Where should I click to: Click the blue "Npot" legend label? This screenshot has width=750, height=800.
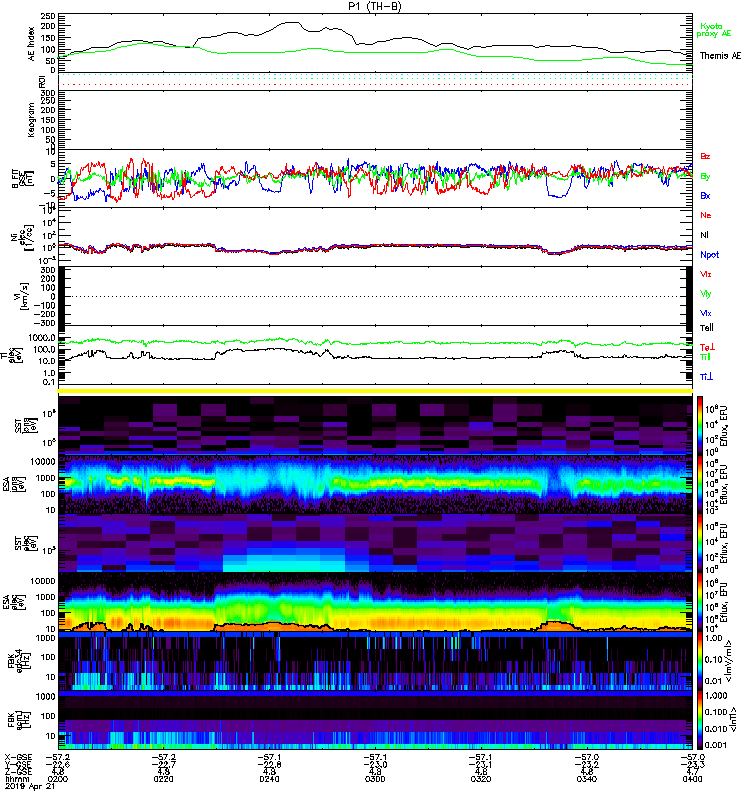[709, 255]
